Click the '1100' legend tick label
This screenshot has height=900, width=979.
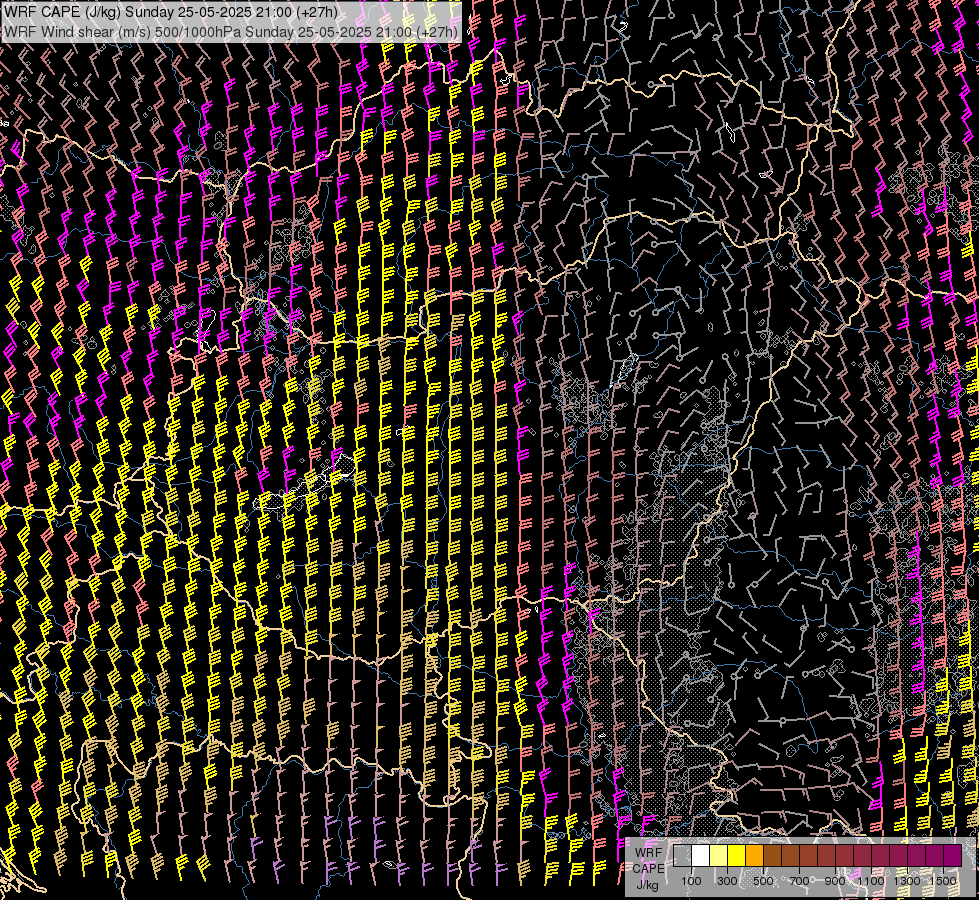[x=871, y=881]
